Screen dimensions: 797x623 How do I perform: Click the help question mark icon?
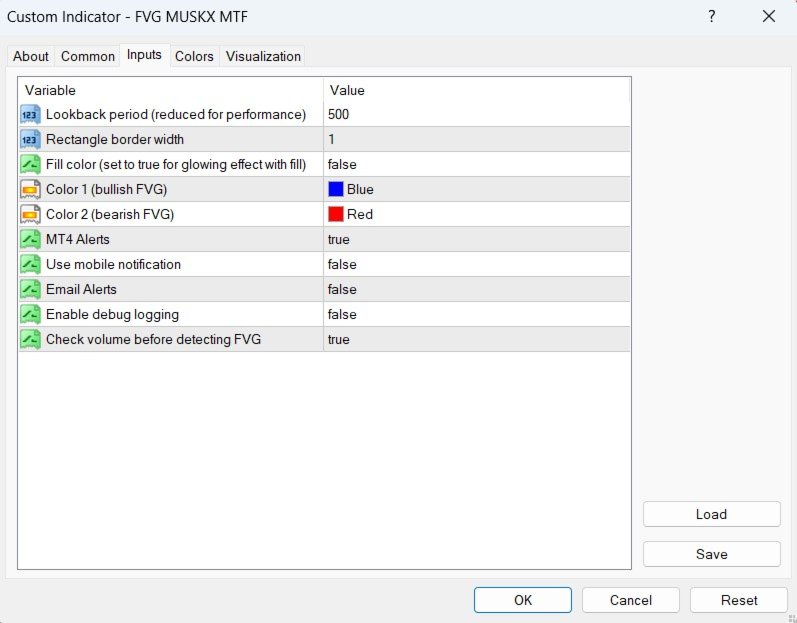click(x=712, y=16)
